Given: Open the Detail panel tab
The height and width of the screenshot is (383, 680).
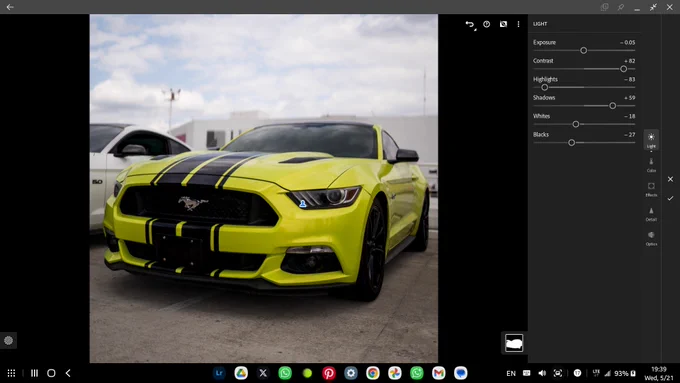Looking at the screenshot, I should click(651, 214).
